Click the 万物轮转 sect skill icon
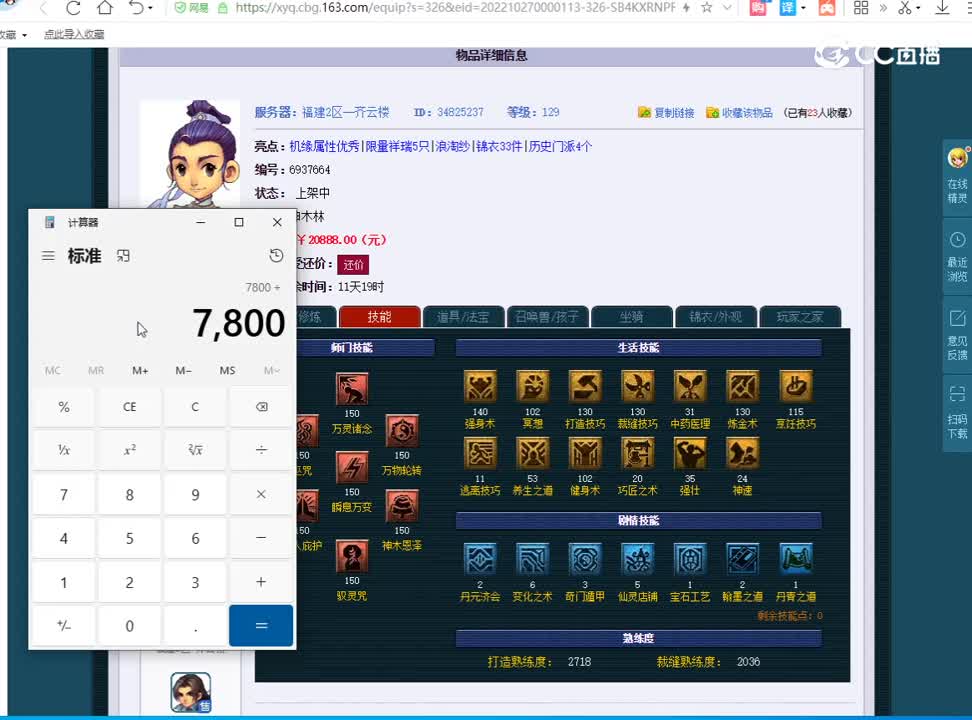This screenshot has height=720, width=972. [x=402, y=431]
